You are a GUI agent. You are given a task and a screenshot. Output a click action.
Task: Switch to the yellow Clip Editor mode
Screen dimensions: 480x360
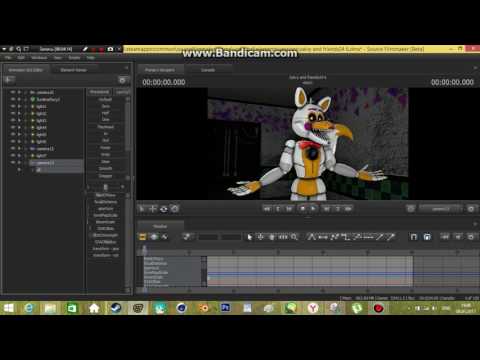pos(143,237)
